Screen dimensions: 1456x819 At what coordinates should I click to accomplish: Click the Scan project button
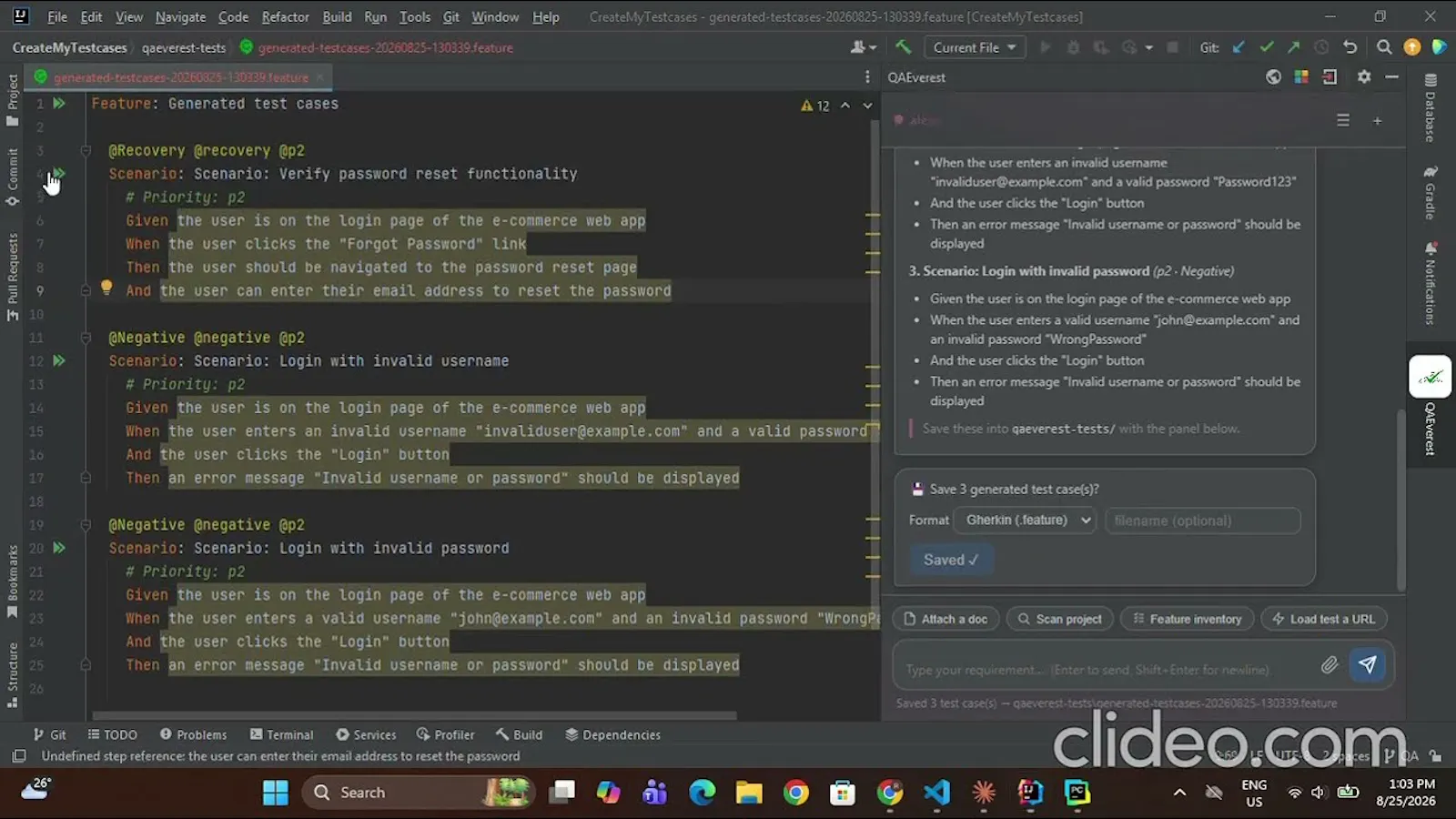point(1059,619)
